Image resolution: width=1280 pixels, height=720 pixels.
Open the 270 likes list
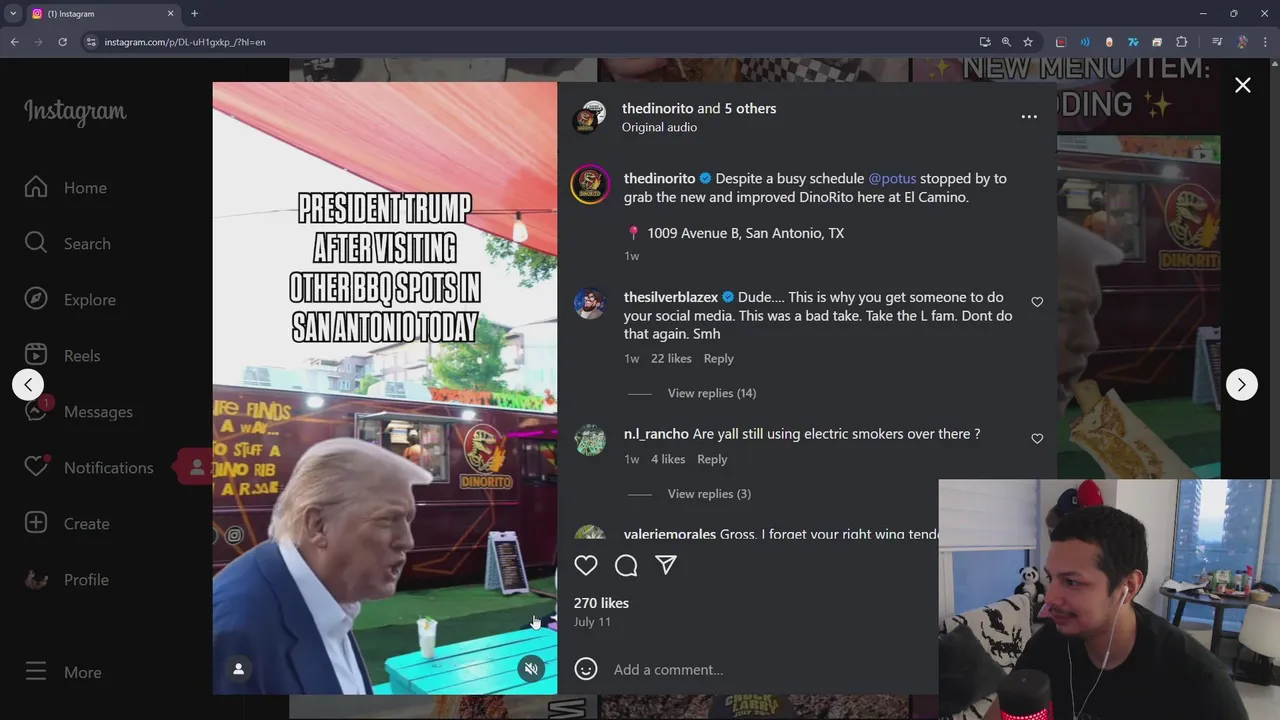point(601,603)
